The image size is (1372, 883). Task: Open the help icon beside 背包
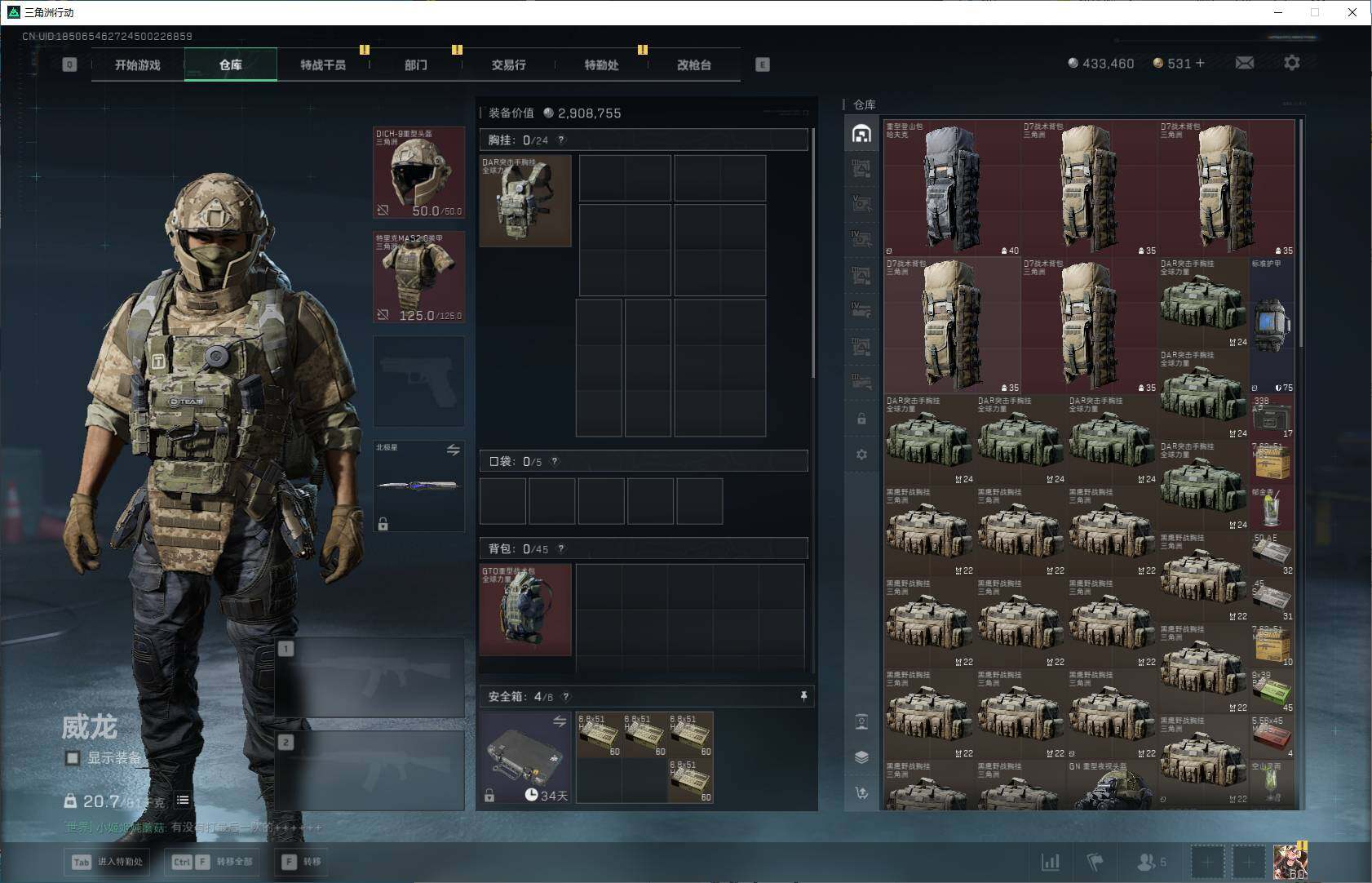[x=561, y=549]
